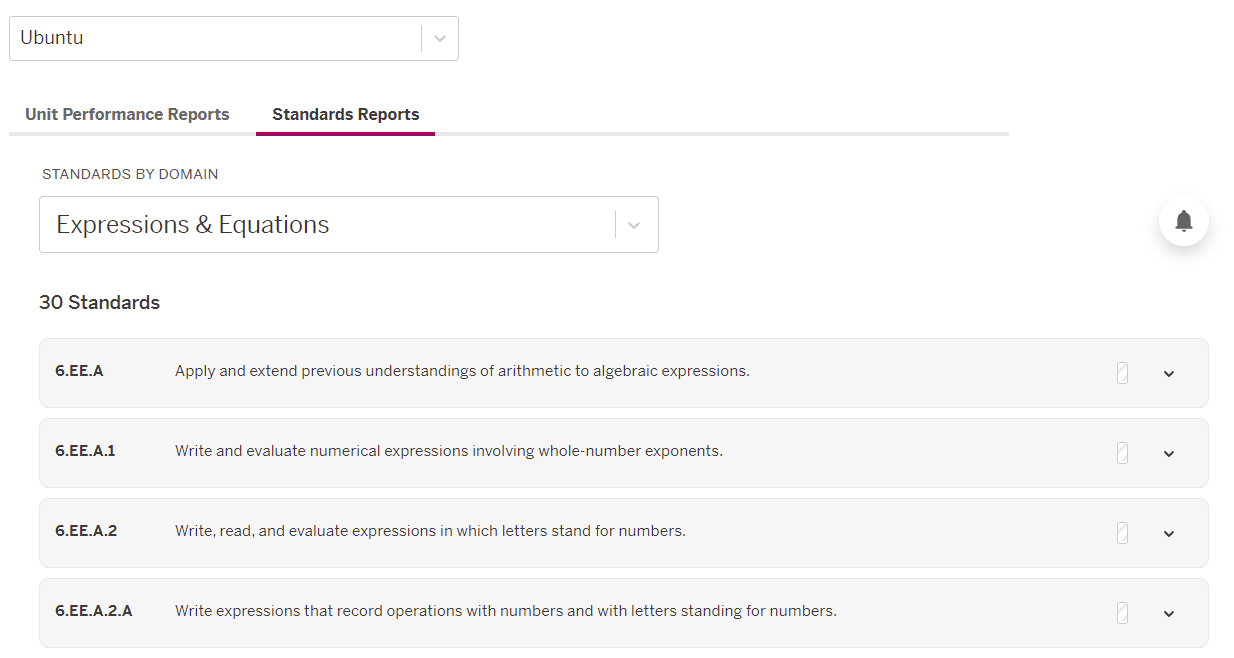Expand the 6.EE.A standard chevron
Screen dimensions: 1234x658
click(x=1168, y=374)
